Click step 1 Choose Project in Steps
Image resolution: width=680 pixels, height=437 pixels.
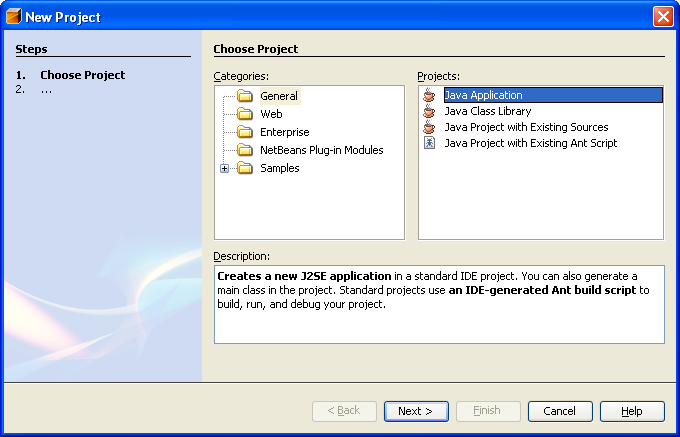(82, 75)
